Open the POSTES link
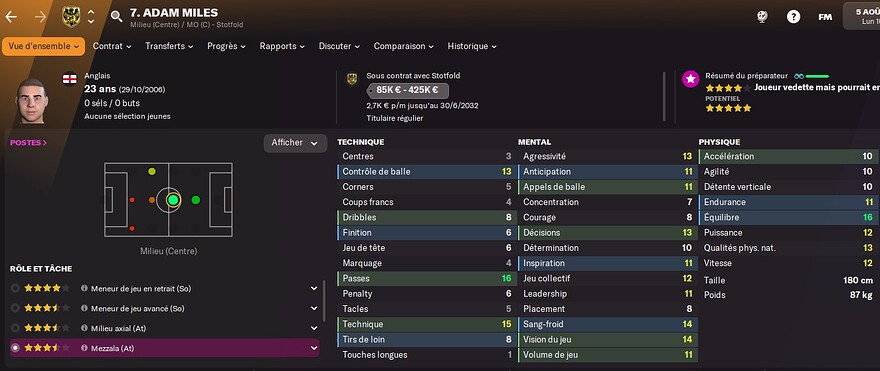 click(x=28, y=143)
